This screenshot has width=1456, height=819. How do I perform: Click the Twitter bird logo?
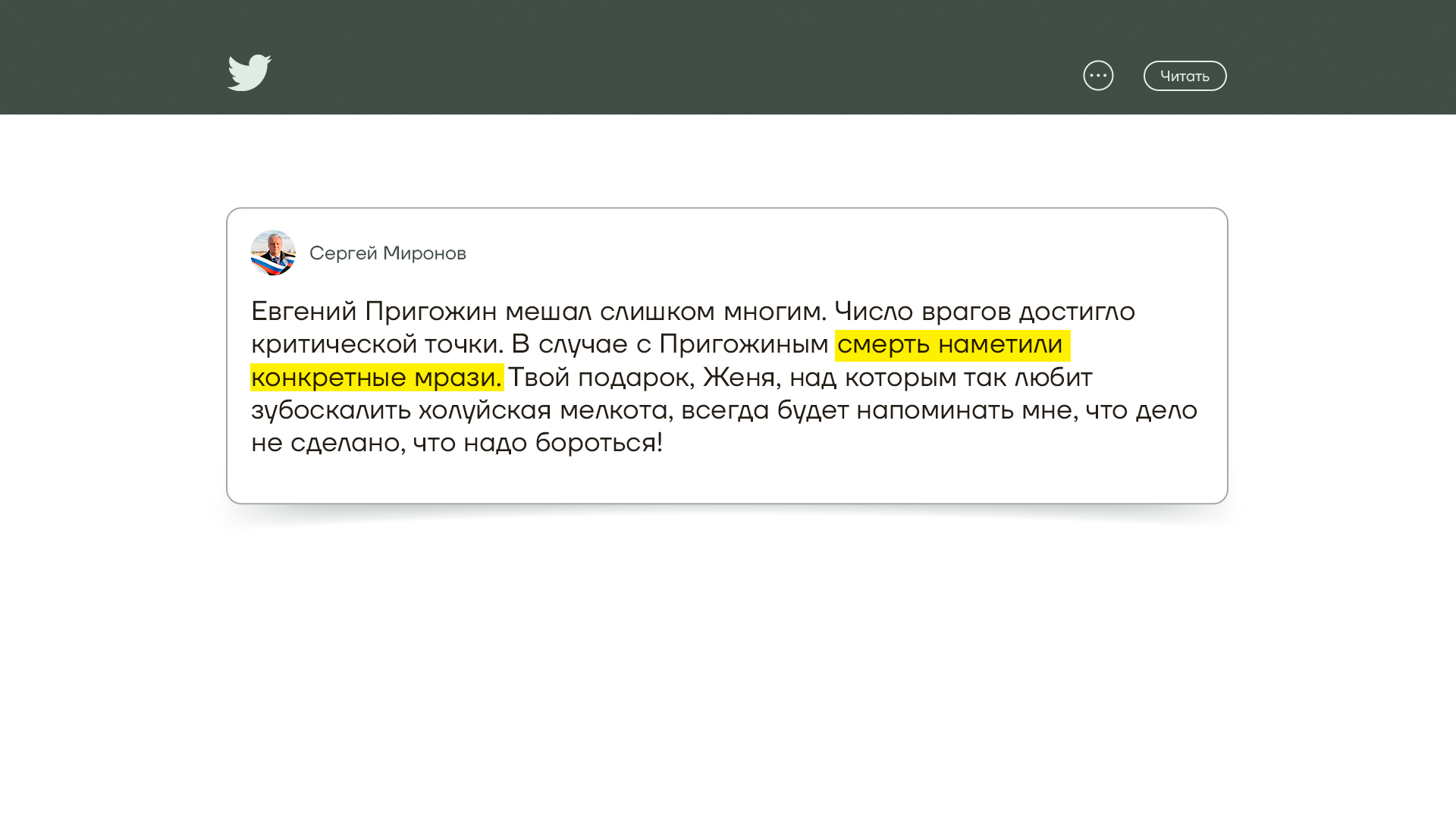(x=249, y=73)
